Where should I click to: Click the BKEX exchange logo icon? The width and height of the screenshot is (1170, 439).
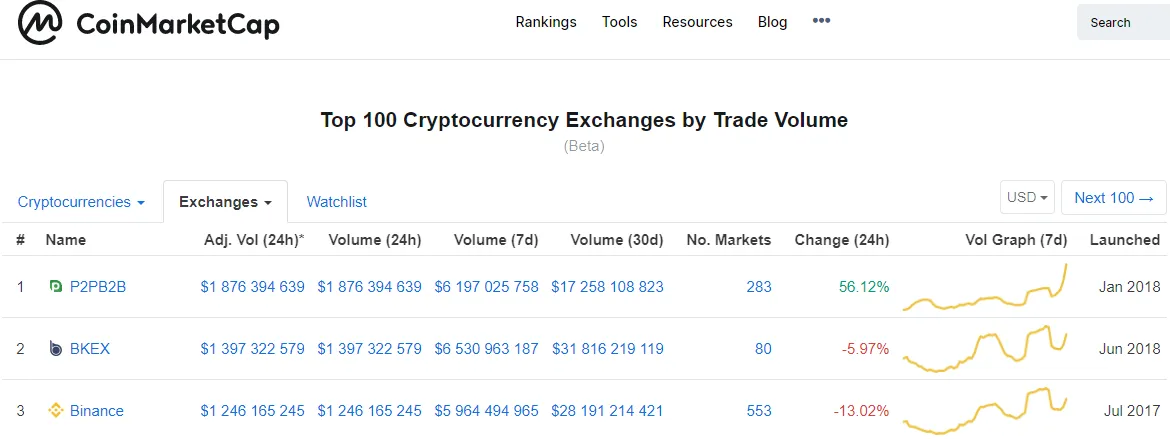pos(55,349)
